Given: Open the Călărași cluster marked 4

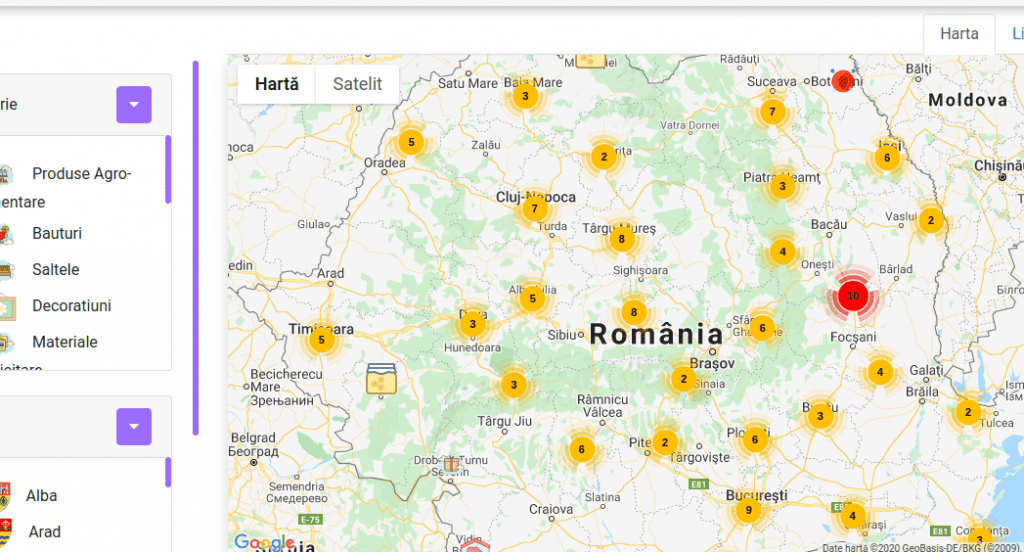Looking at the screenshot, I should [852, 515].
